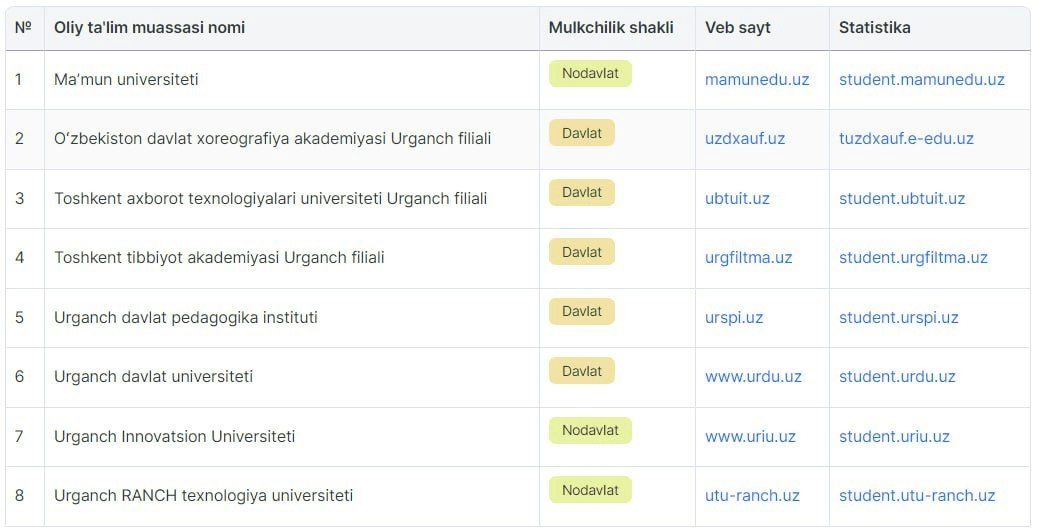Open student.mamunedu.uz statistics link
Viewport: 1037px width, 530px height.
click(921, 79)
